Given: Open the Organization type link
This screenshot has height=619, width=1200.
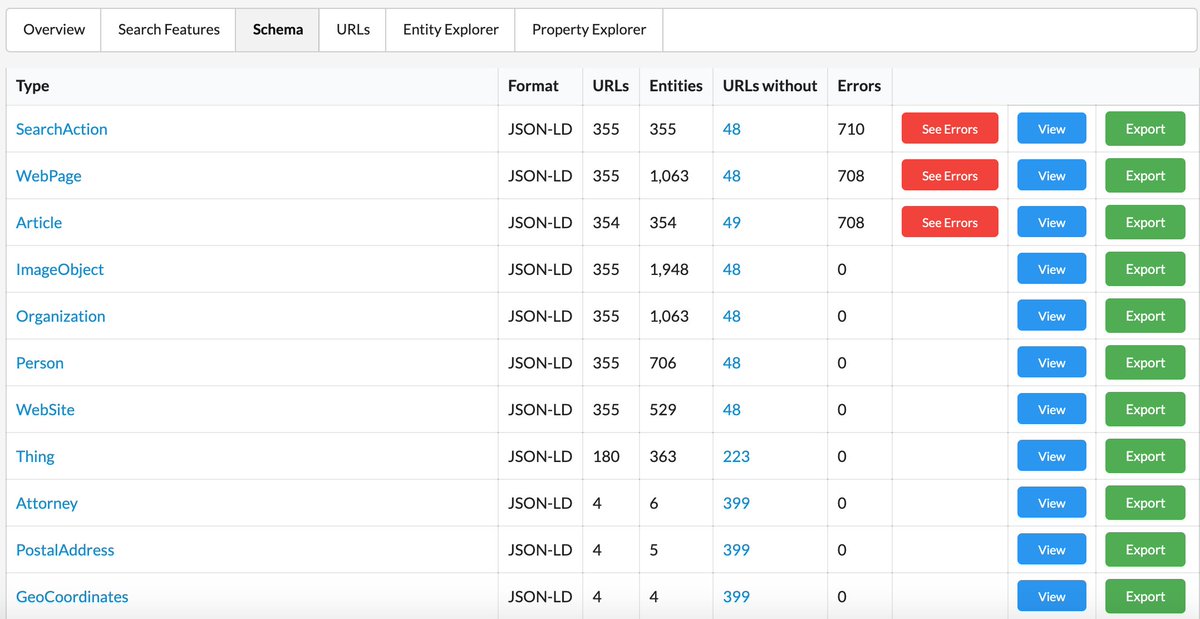Looking at the screenshot, I should pos(61,316).
